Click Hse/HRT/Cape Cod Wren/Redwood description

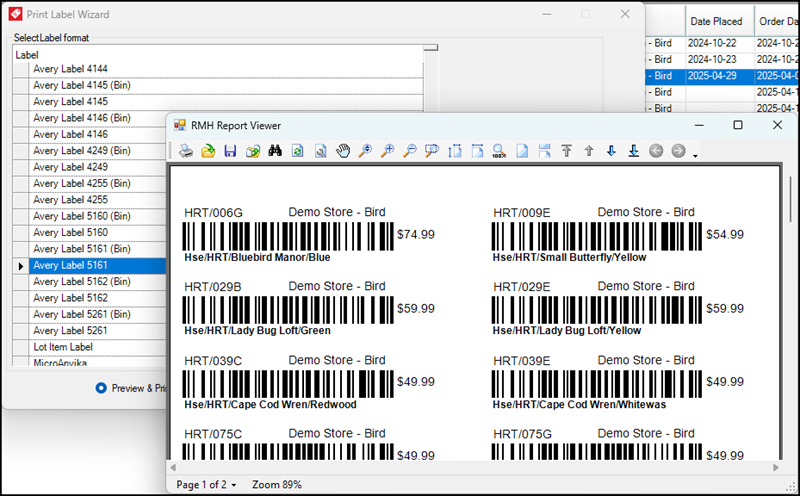[x=270, y=405]
